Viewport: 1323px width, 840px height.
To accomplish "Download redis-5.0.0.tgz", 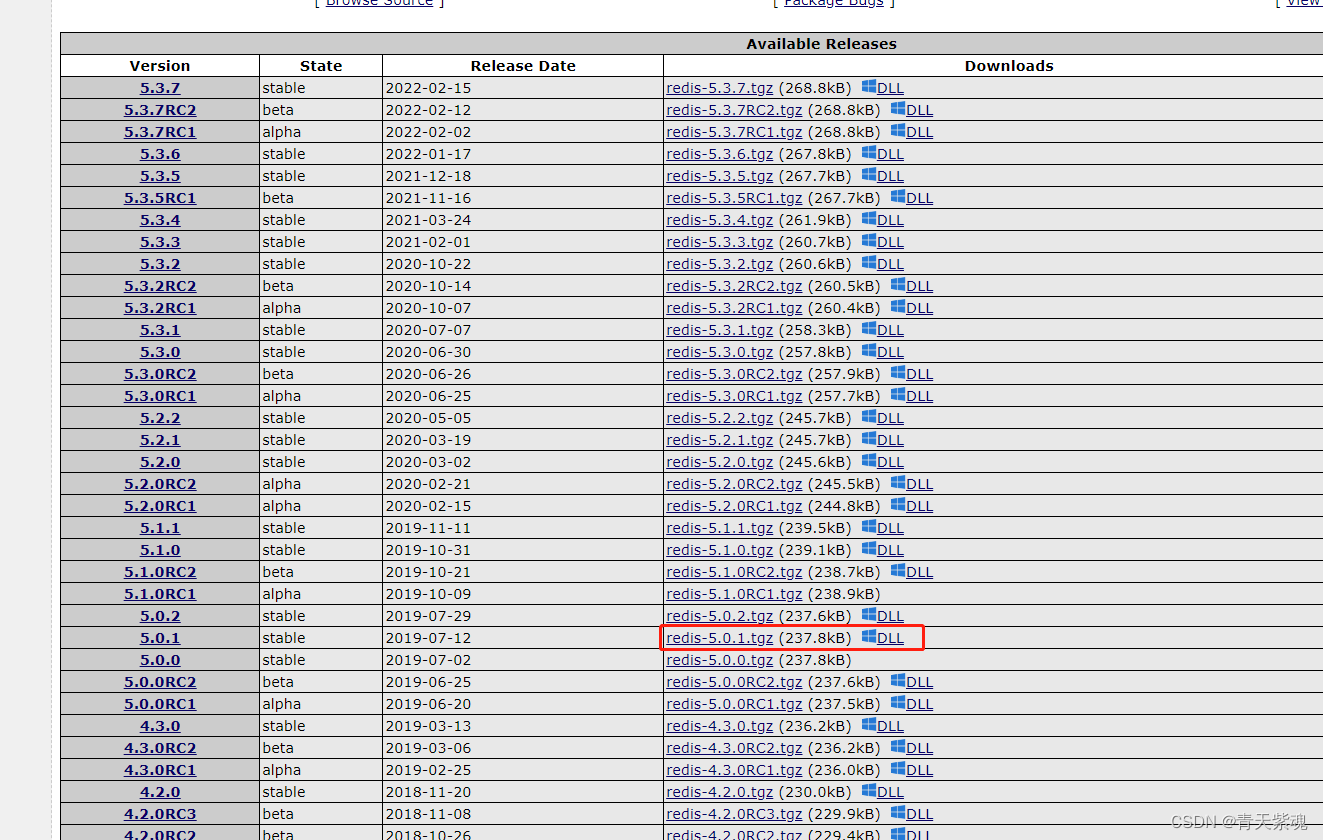I will (x=720, y=660).
